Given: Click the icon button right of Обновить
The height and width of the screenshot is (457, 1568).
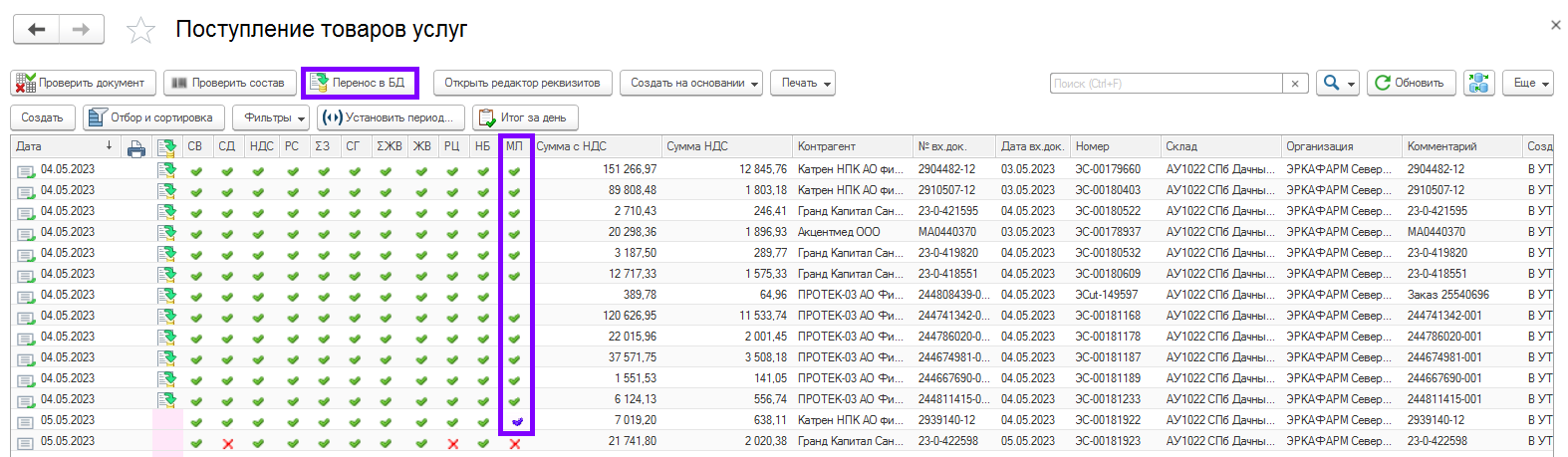Looking at the screenshot, I should pyautogui.click(x=1478, y=83).
